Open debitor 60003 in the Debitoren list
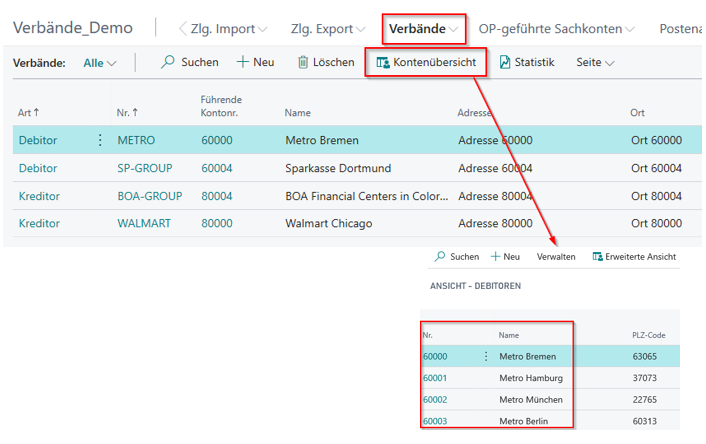The height and width of the screenshot is (444, 706). [434, 421]
